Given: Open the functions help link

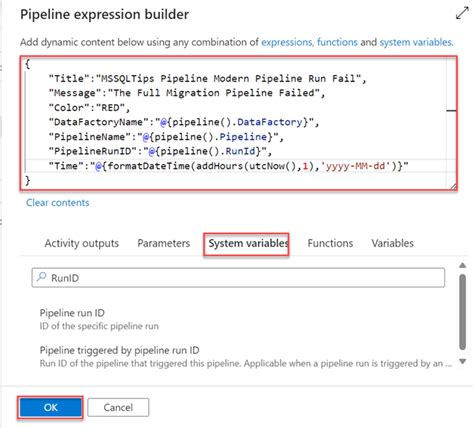Looking at the screenshot, I should tap(337, 42).
